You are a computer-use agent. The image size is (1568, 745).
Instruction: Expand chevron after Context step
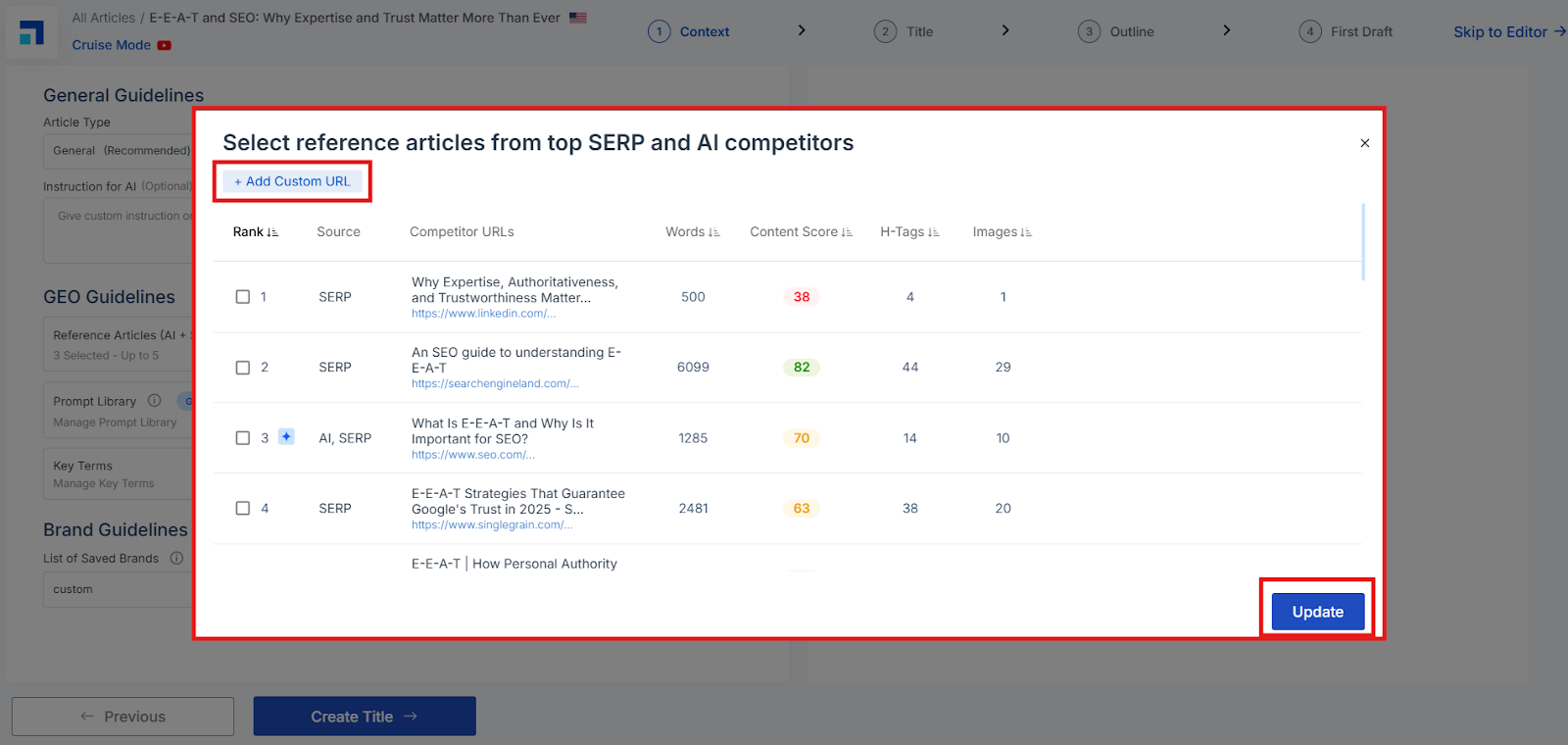coord(802,30)
